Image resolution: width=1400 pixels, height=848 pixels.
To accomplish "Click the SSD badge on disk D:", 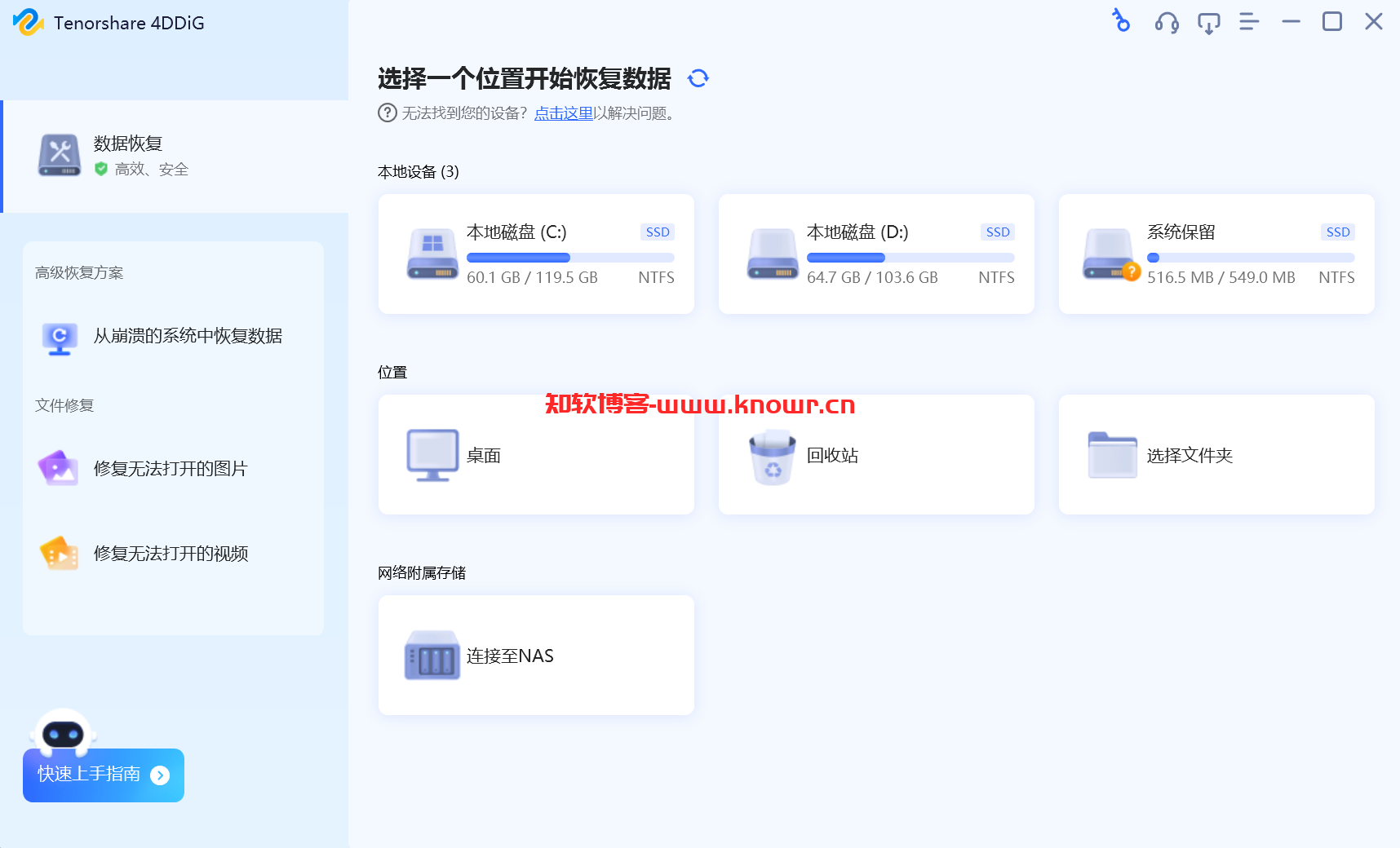I will 998,232.
